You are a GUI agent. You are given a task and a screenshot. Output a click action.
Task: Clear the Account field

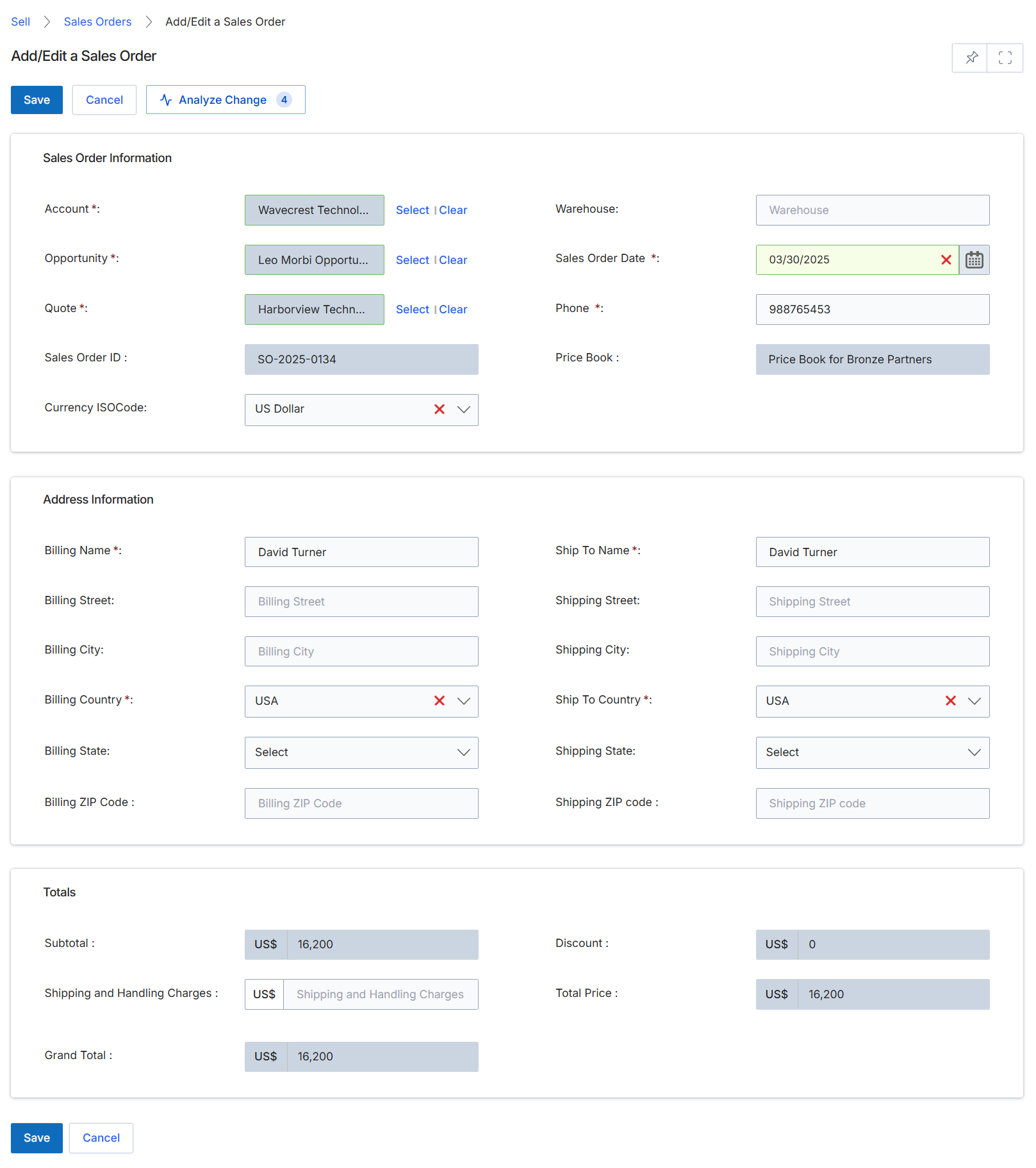[x=453, y=210]
